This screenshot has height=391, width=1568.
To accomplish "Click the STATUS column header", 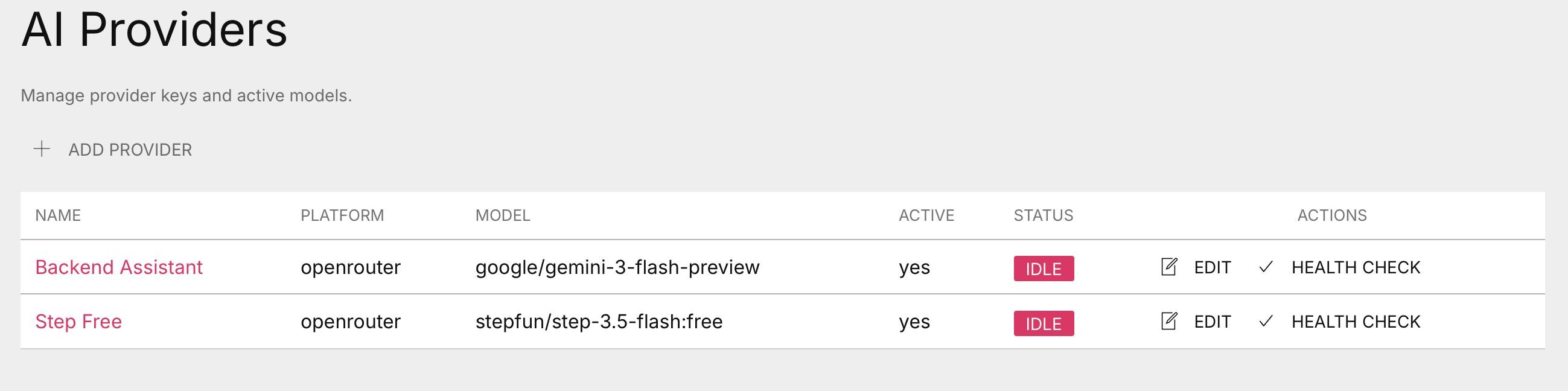I will click(x=1044, y=215).
